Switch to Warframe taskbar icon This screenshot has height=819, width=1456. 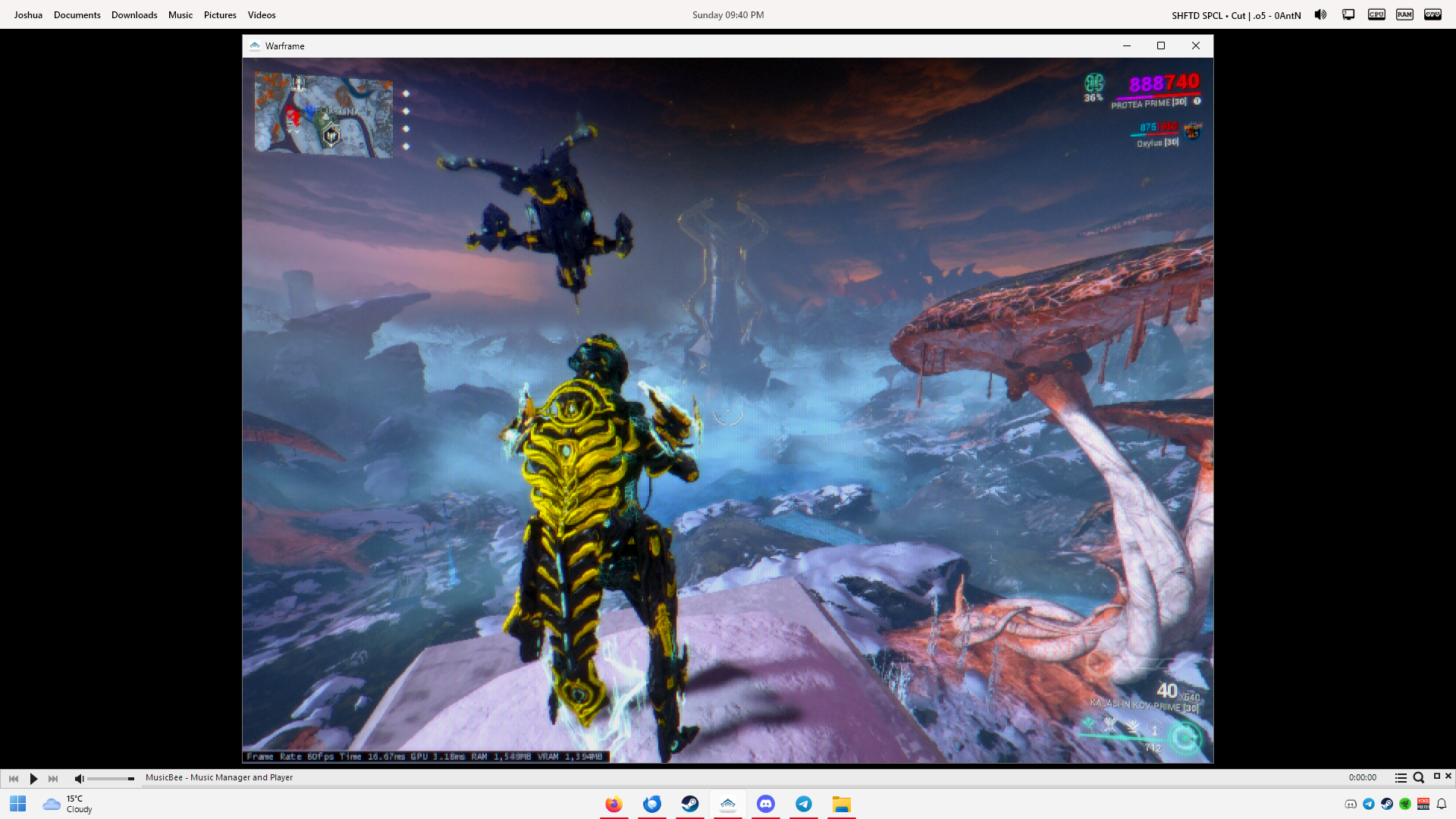click(x=728, y=804)
